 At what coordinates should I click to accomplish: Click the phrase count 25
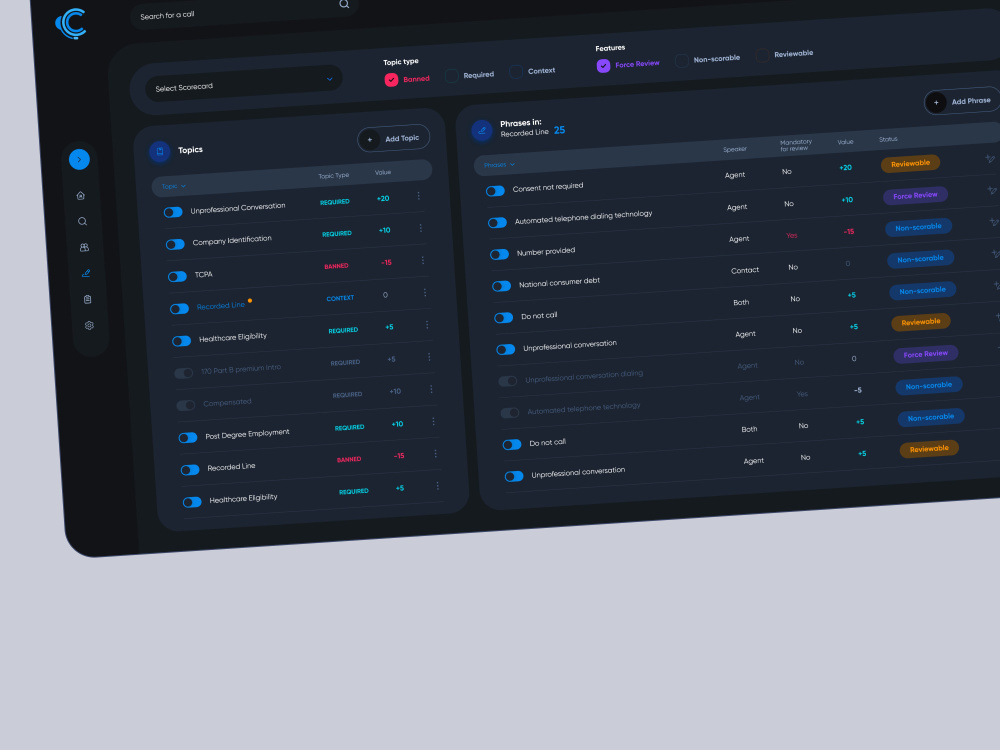[559, 130]
